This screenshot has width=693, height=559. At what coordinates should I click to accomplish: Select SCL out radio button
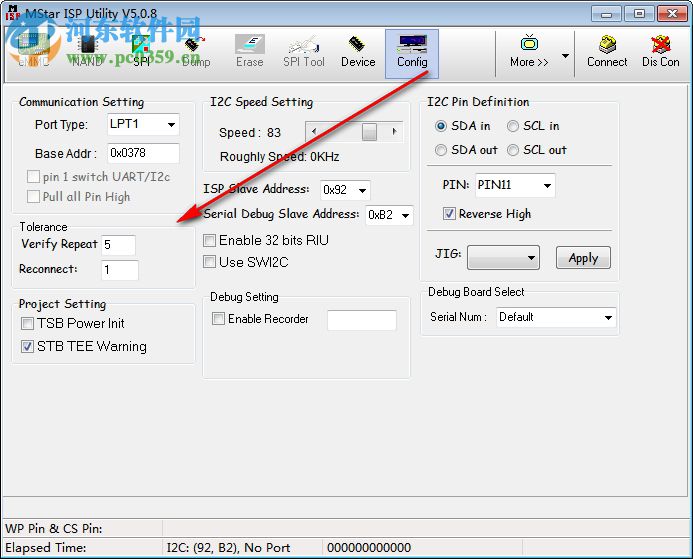click(x=513, y=150)
